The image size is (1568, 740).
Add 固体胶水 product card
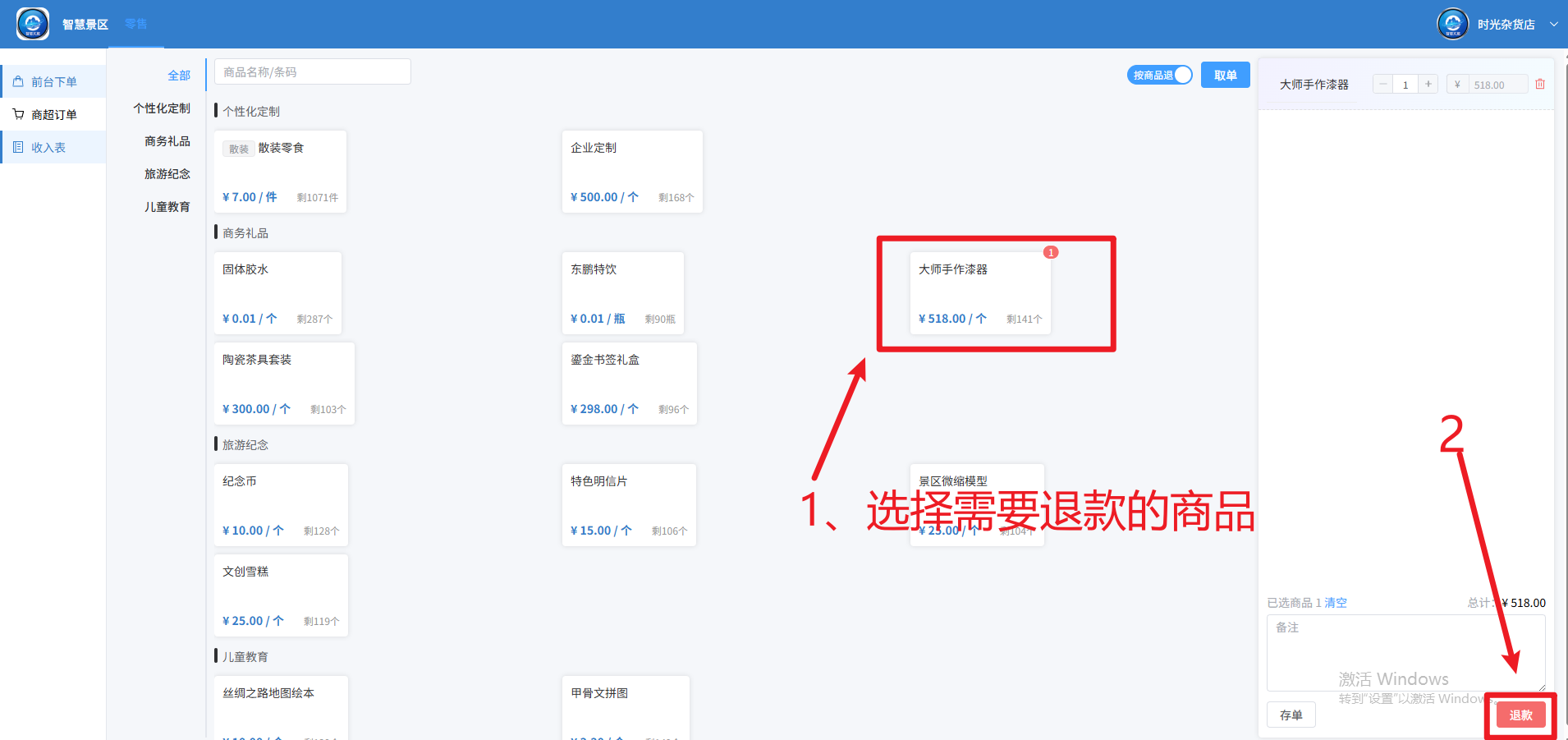point(277,293)
